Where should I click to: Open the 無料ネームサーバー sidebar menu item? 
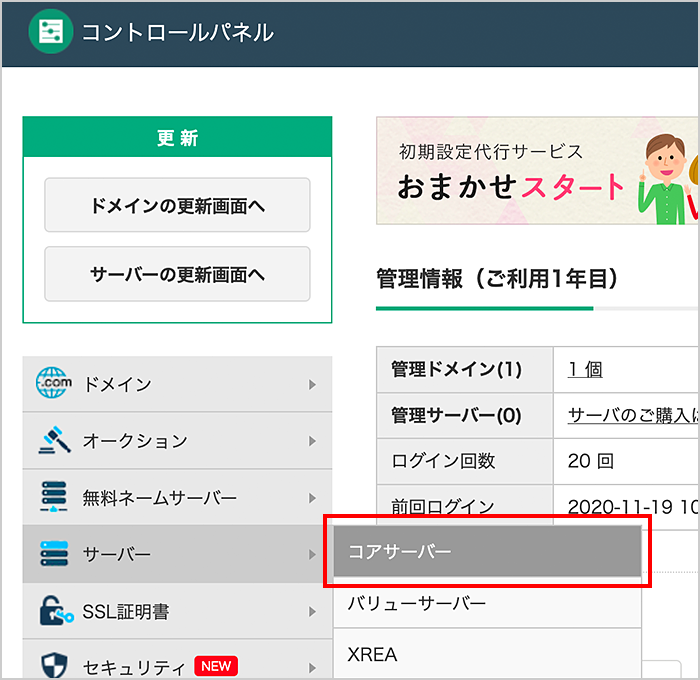coord(177,497)
